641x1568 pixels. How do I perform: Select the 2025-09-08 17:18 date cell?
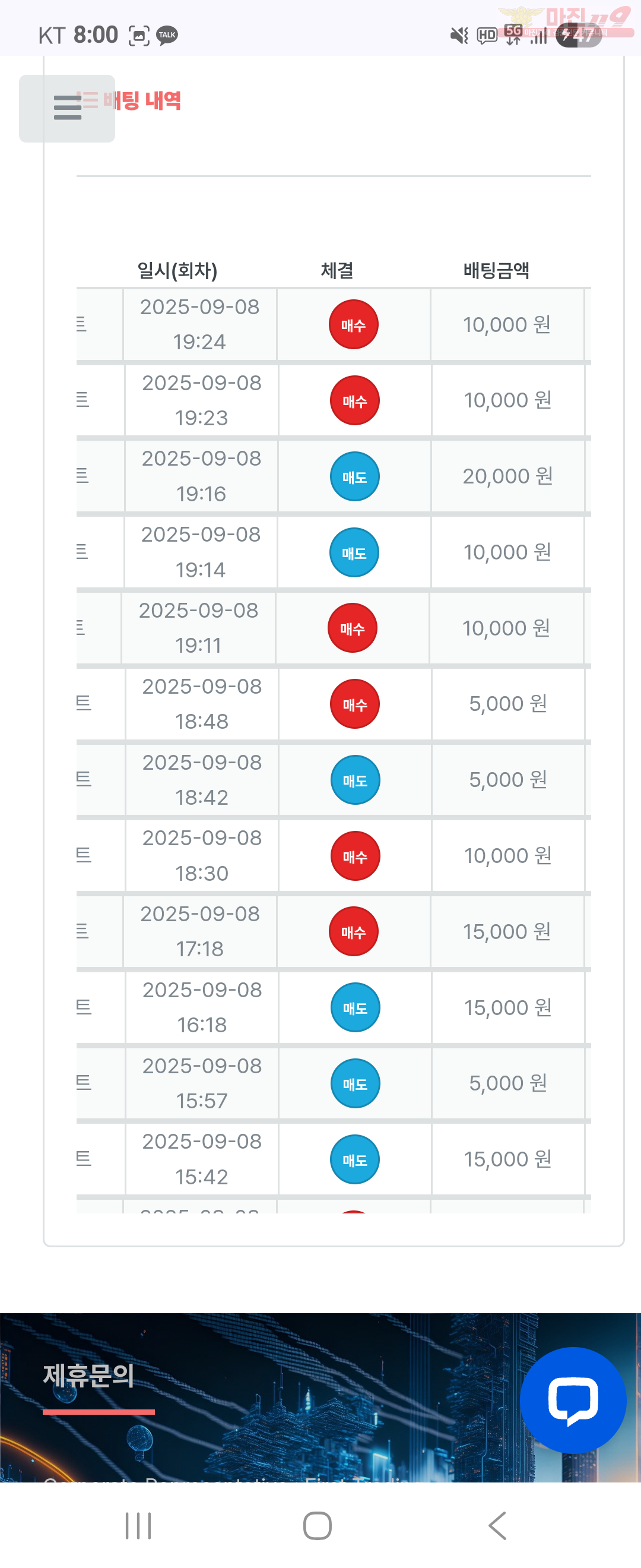click(x=200, y=931)
